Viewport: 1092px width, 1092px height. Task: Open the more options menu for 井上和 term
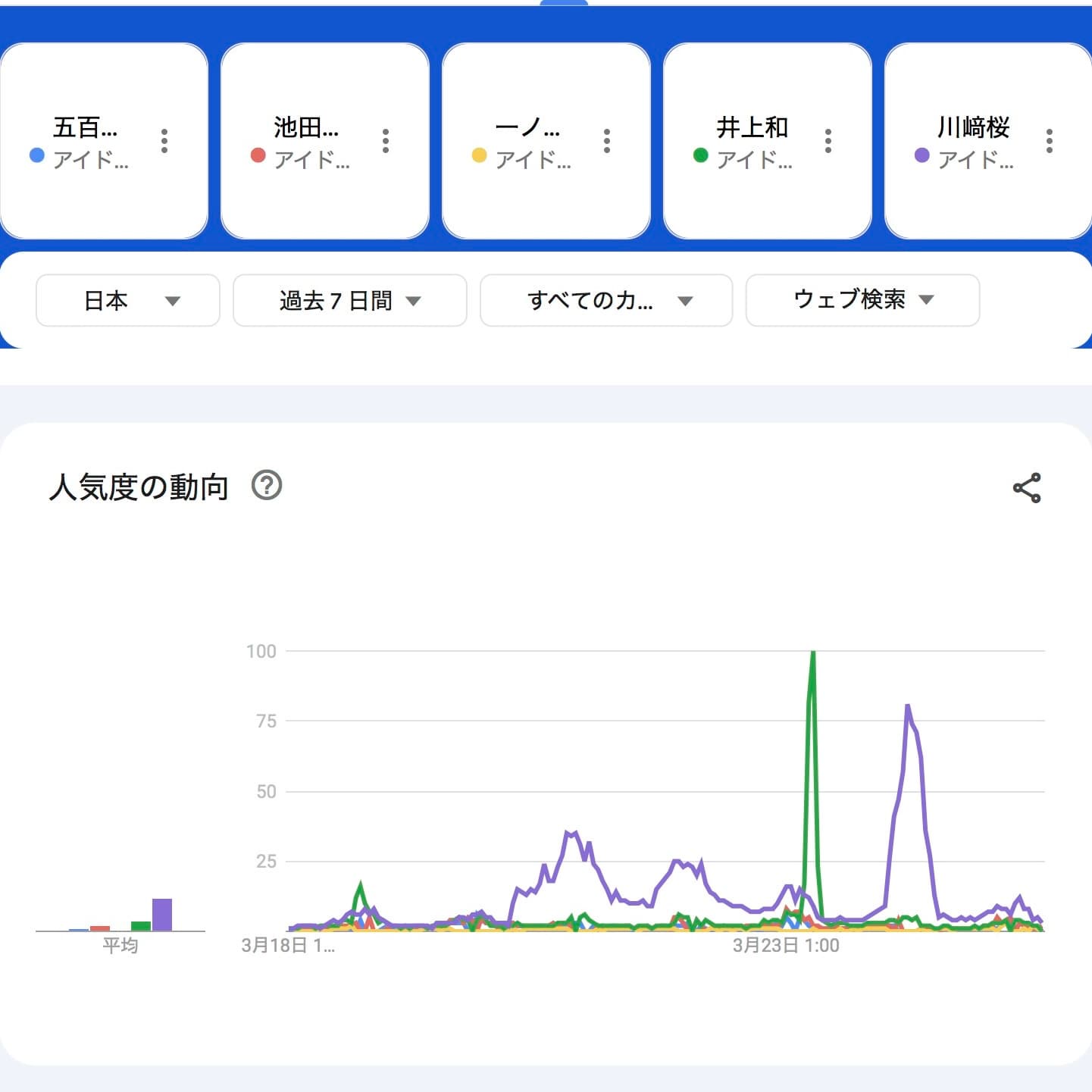tap(828, 141)
